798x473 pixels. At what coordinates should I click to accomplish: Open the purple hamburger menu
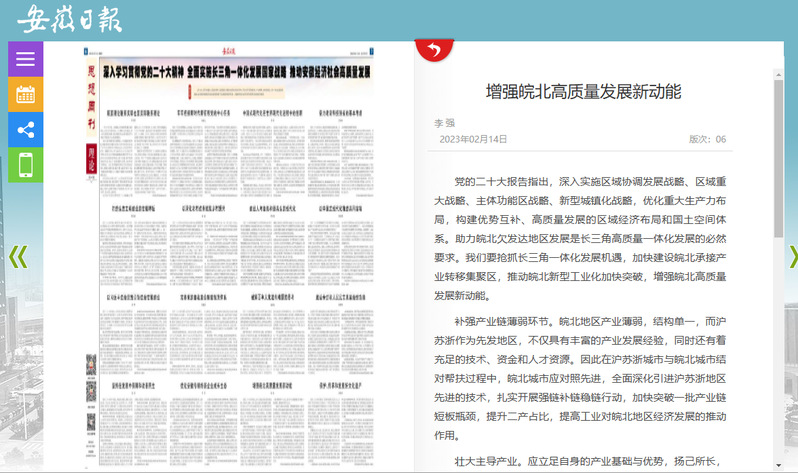tap(25, 59)
